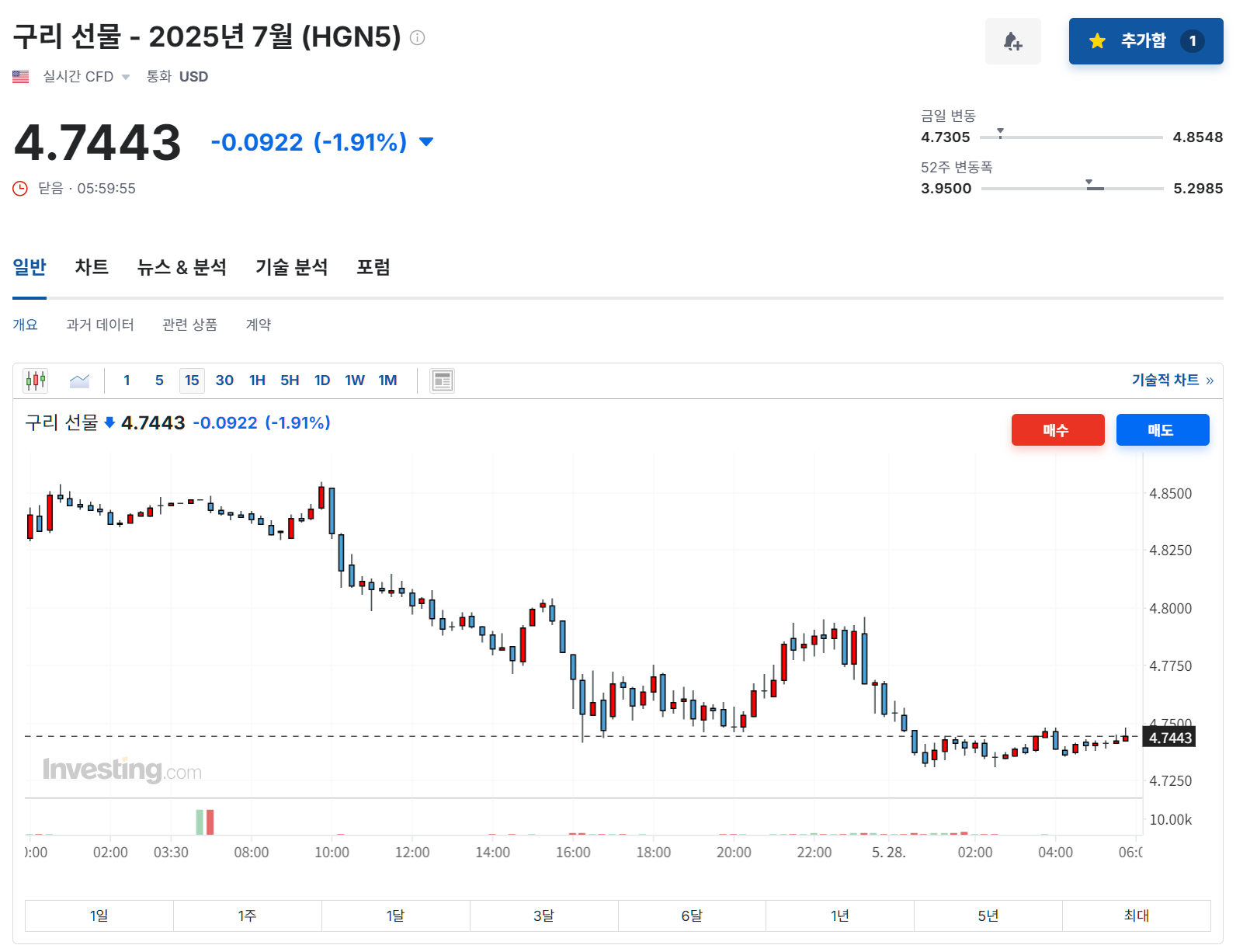This screenshot has height=952, width=1257.
Task: Go to 개요 sub-tab
Action: pyautogui.click(x=25, y=325)
